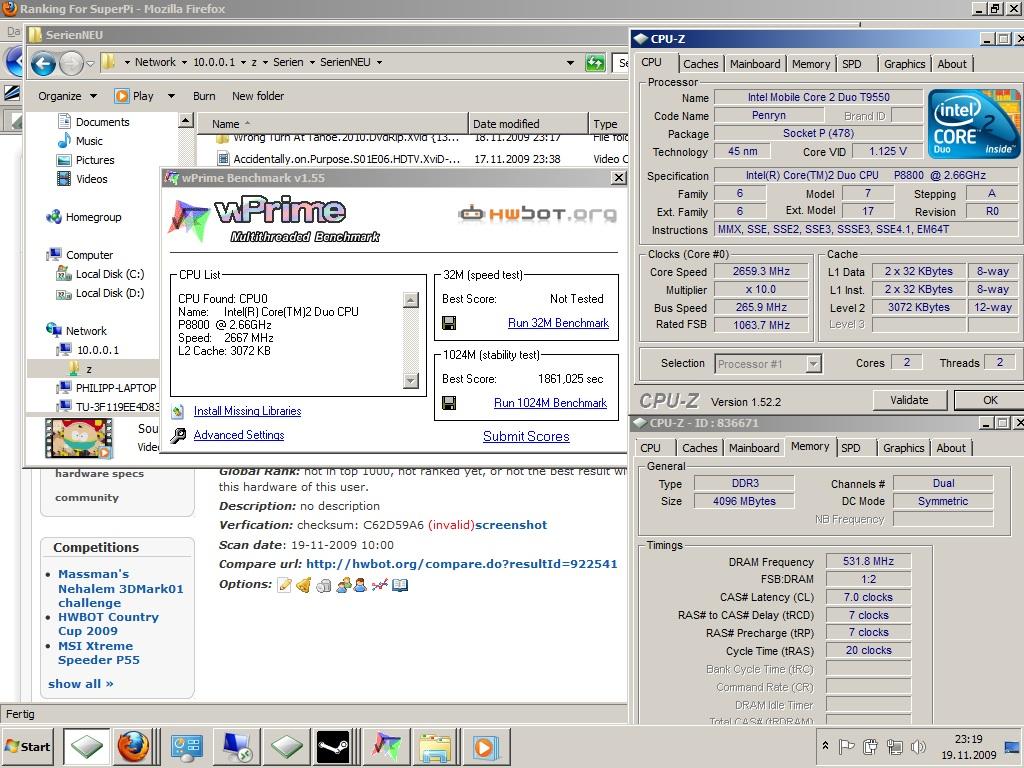Click the Validate button in CPU-Z
The width and height of the screenshot is (1024, 768).
[909, 400]
